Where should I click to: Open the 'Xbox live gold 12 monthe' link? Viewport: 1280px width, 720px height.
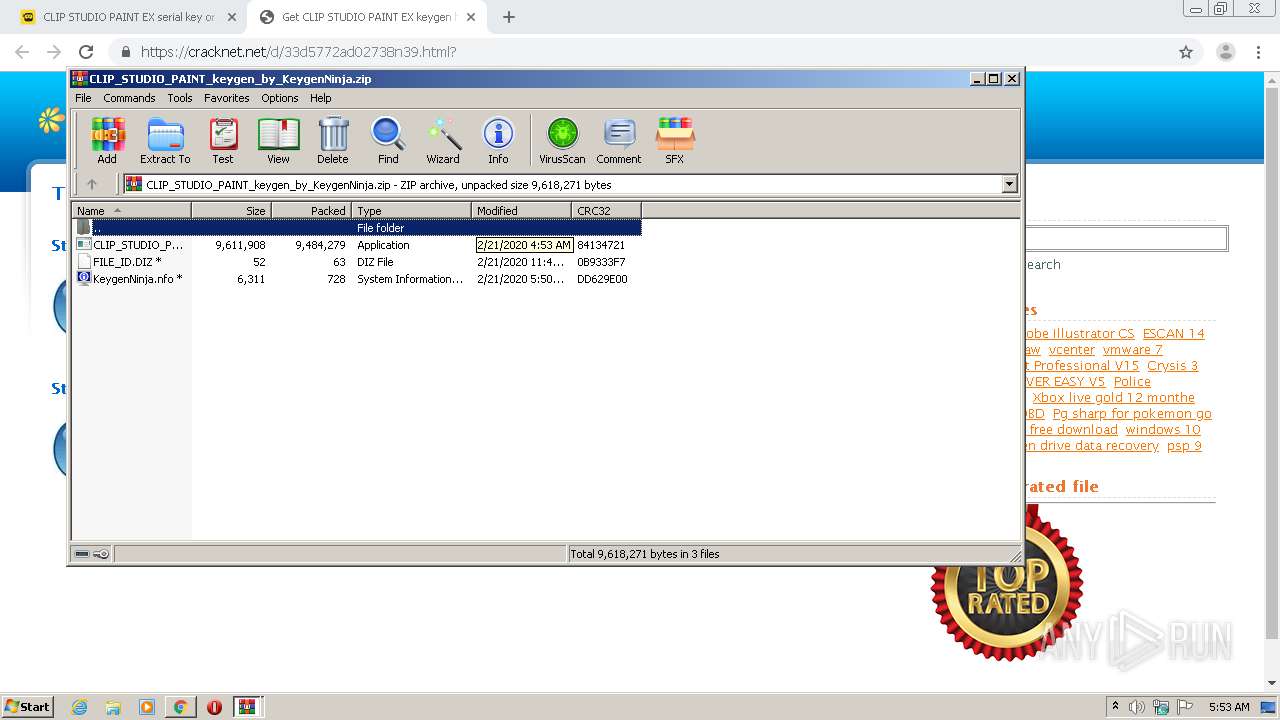click(x=1113, y=397)
